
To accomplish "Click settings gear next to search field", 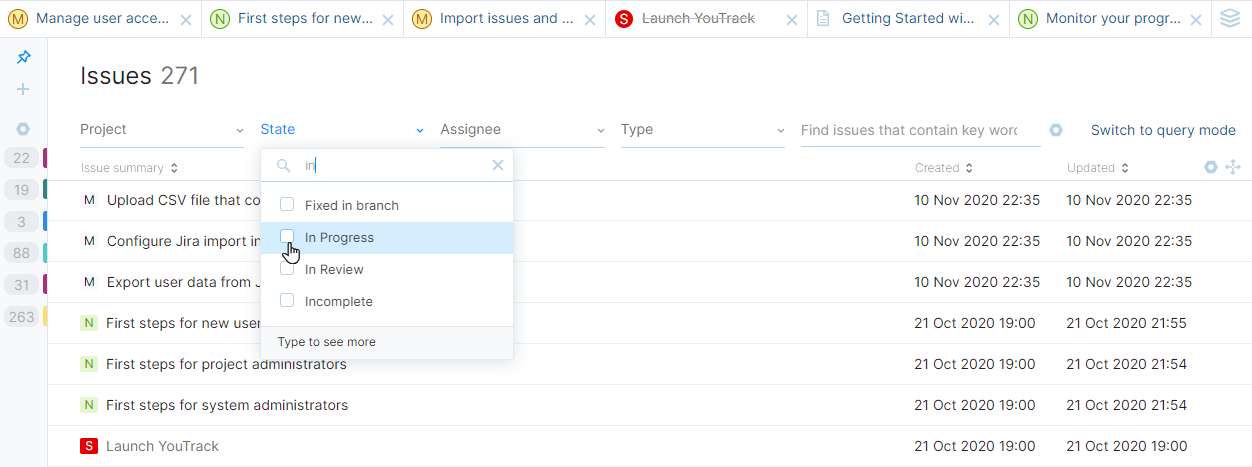I will pos(1056,130).
